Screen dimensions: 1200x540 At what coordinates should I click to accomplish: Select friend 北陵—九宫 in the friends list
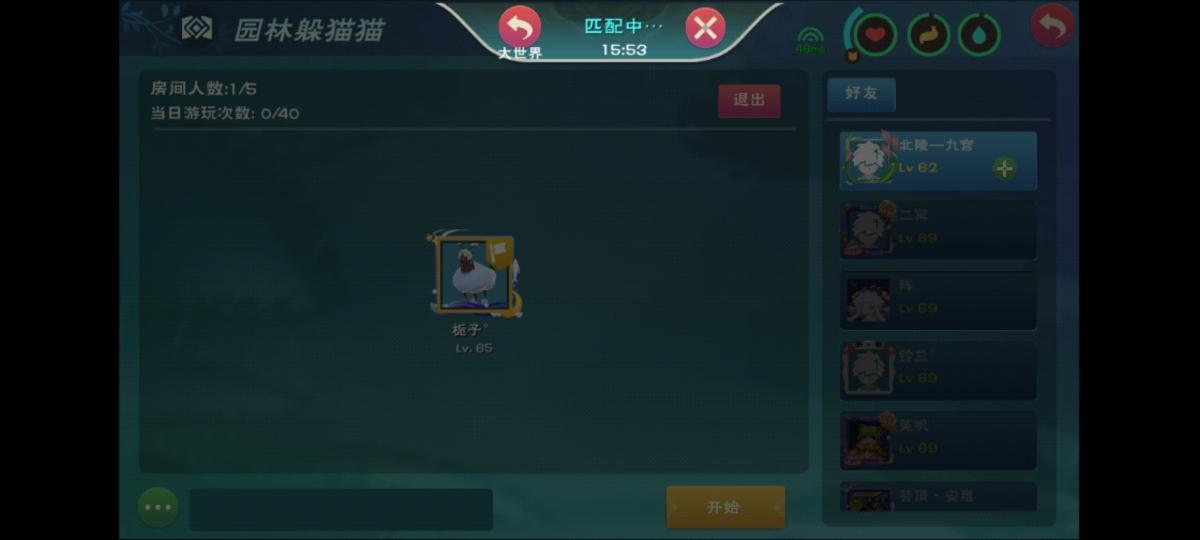[x=938, y=161]
